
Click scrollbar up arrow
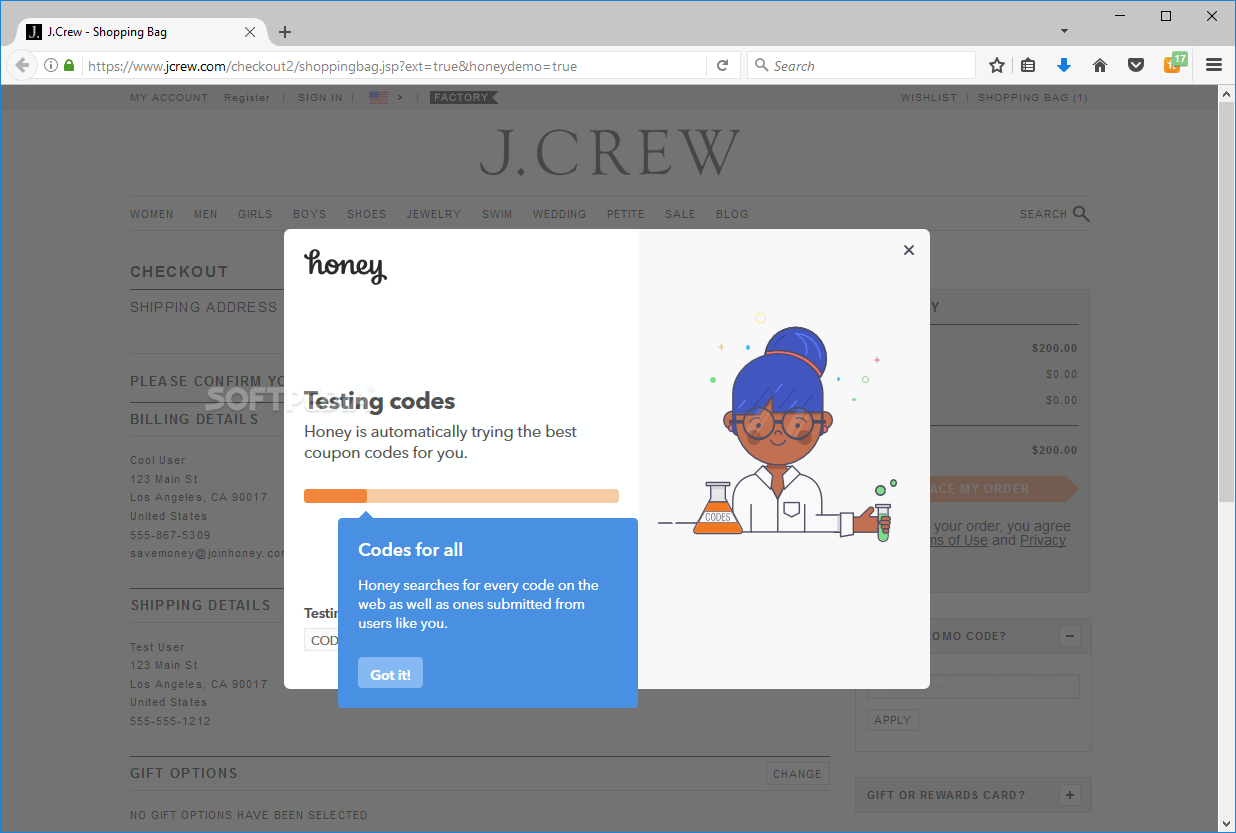click(1226, 93)
